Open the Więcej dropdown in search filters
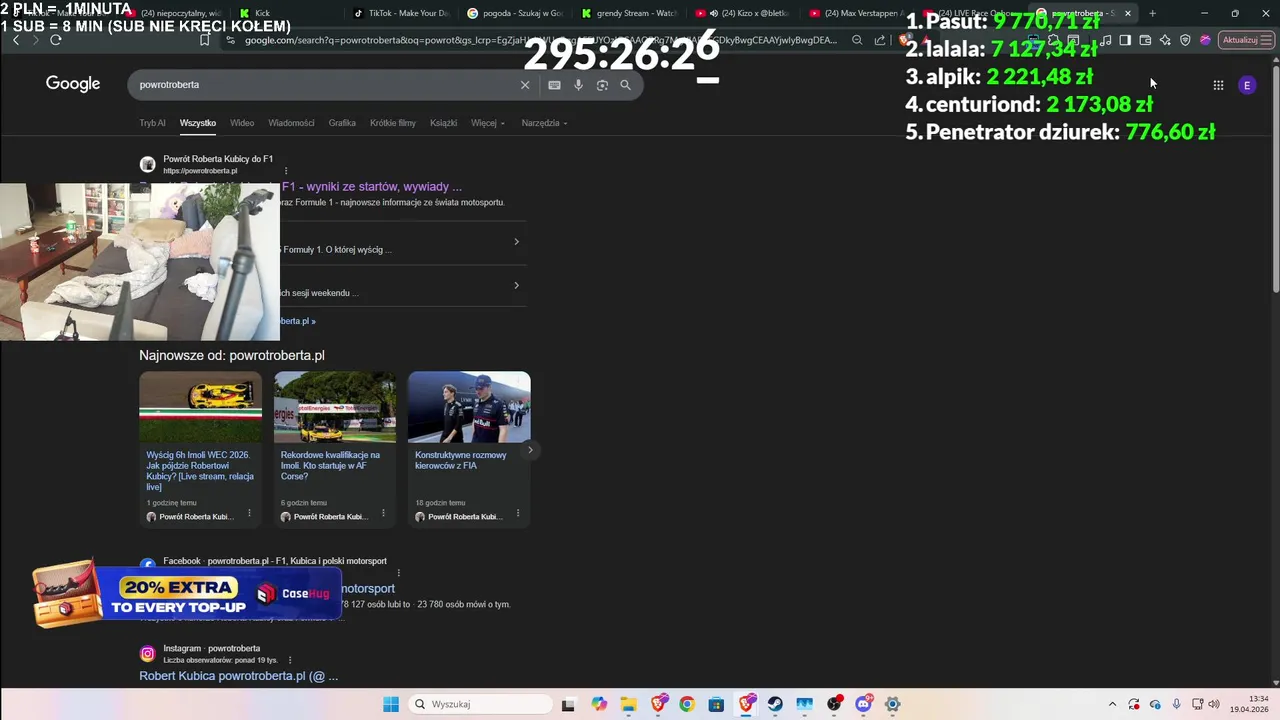1280x720 pixels. coord(488,123)
